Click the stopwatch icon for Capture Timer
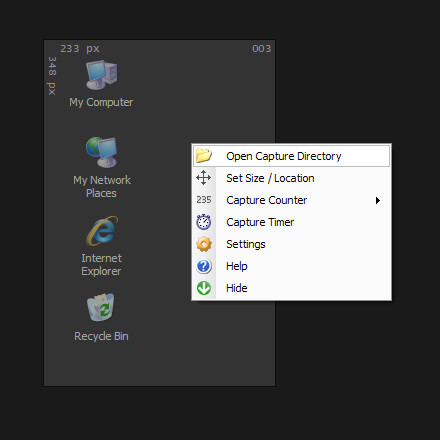This screenshot has width=440, height=440. click(204, 222)
